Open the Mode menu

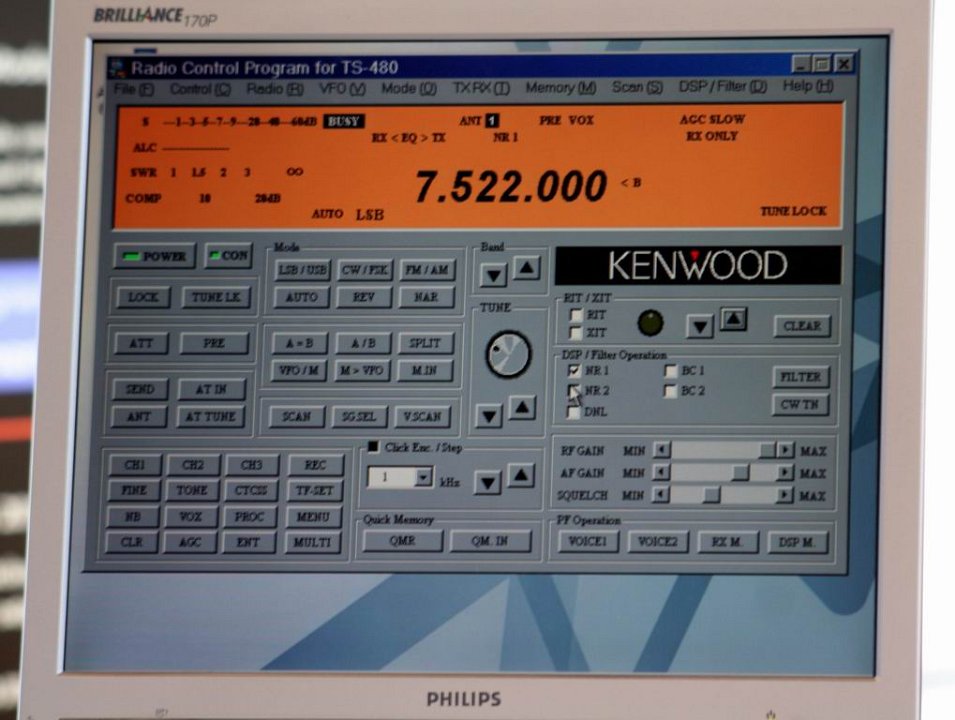coord(409,88)
